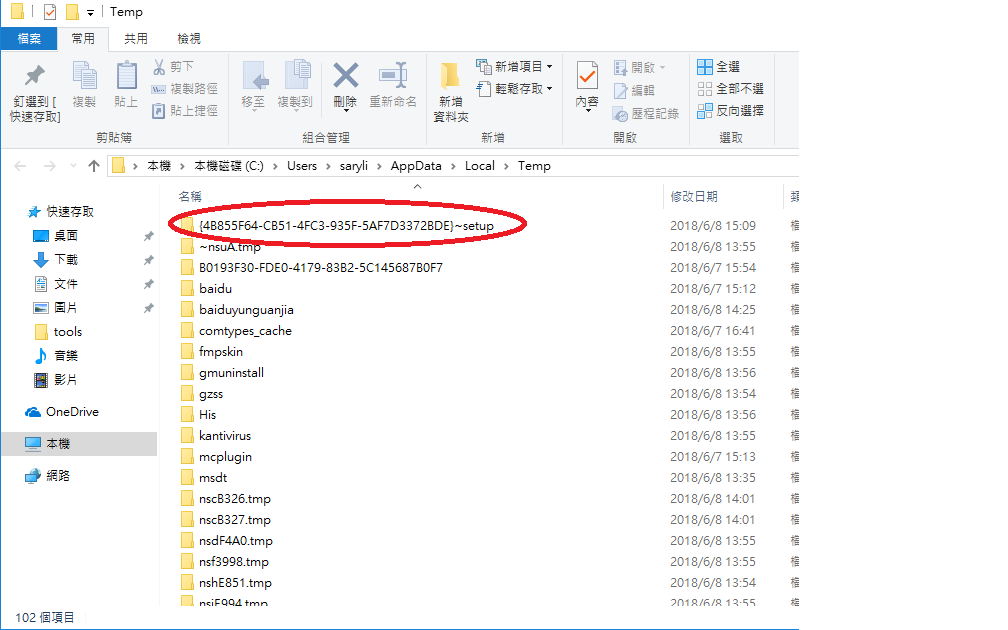The image size is (1008, 630).
Task: Switch to Share (共用) tab
Action: pos(136,39)
